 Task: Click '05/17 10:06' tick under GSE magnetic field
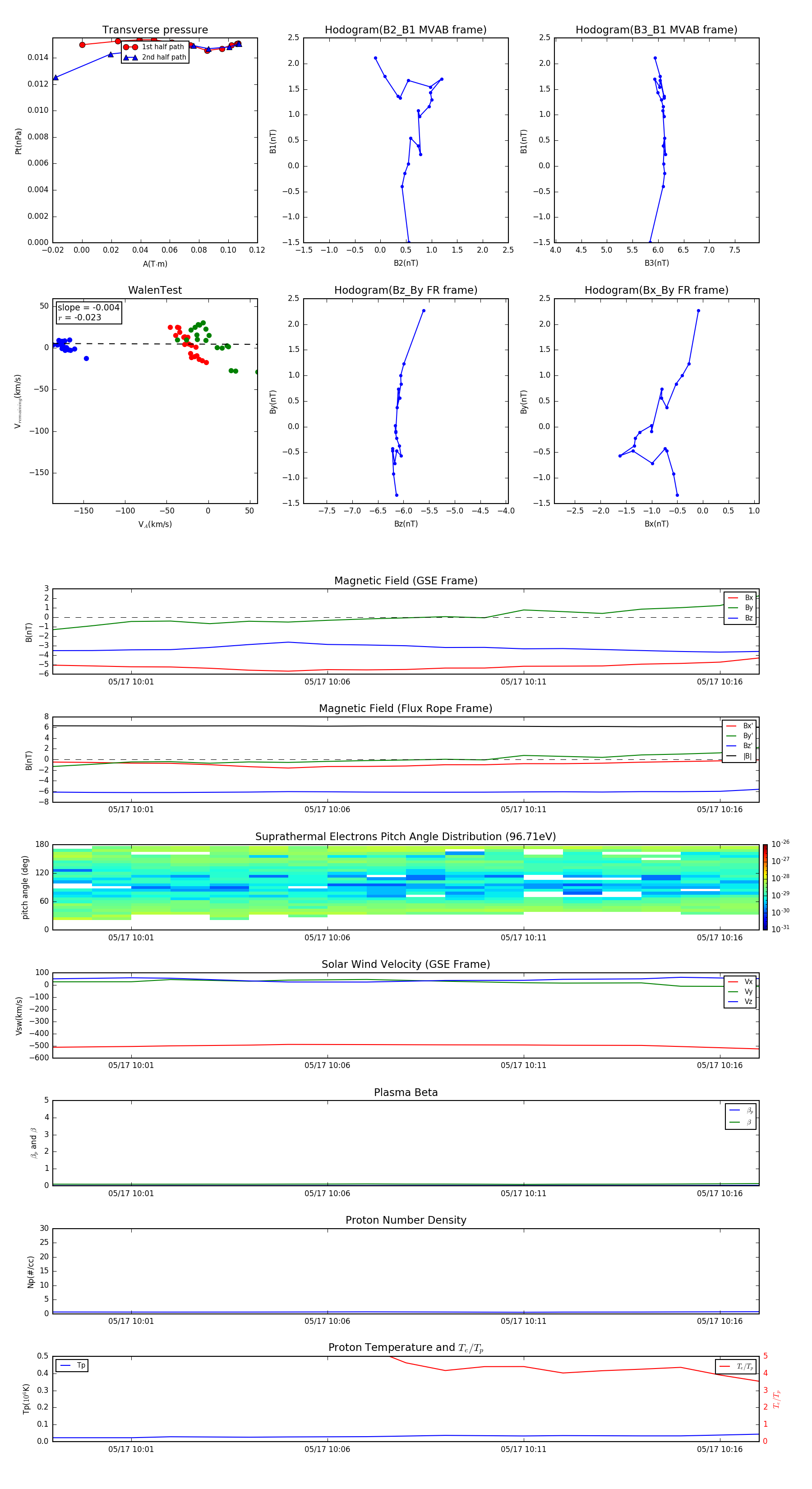tap(327, 682)
